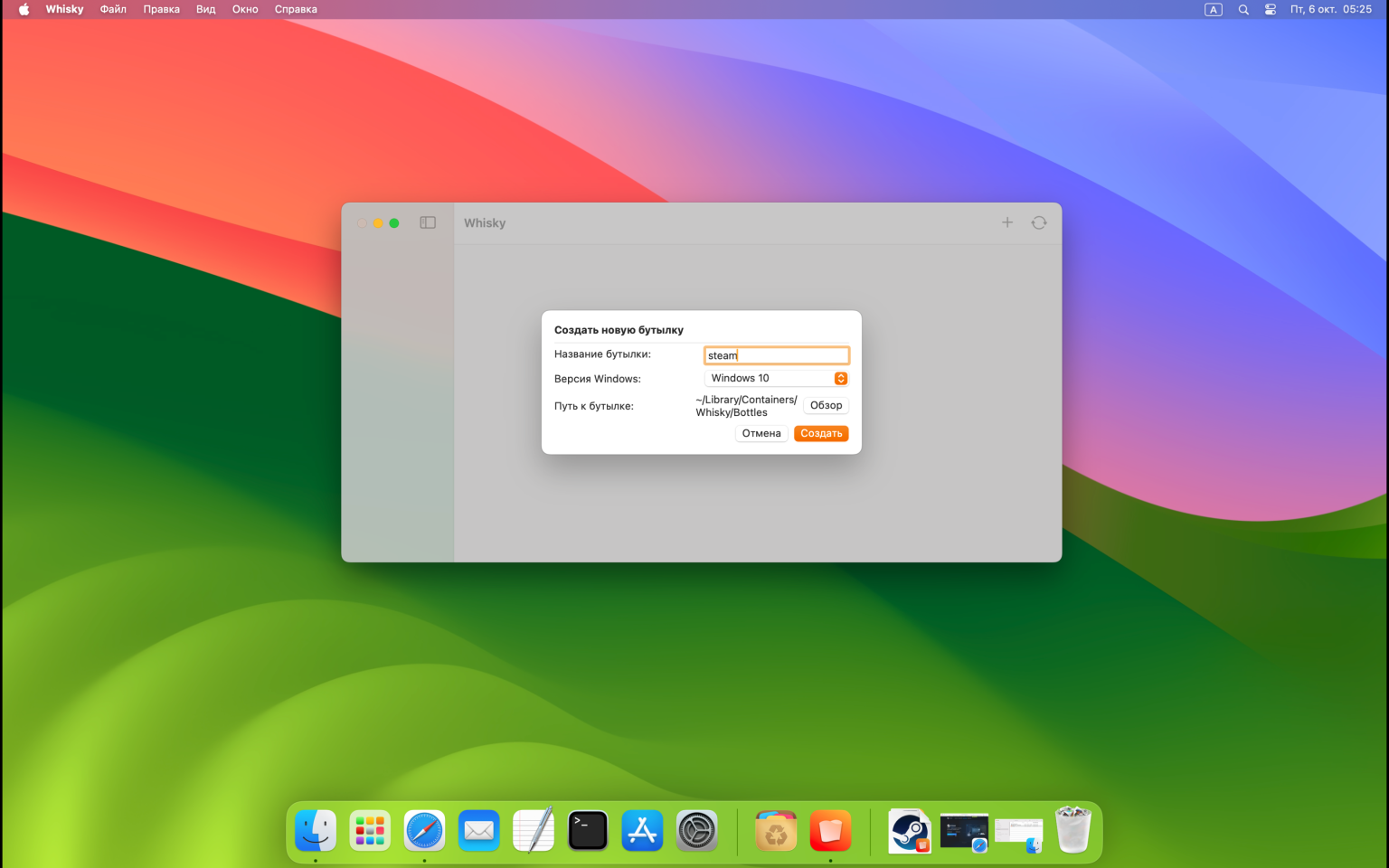The width and height of the screenshot is (1389, 868).
Task: Open Mail app in the dock
Action: point(478,830)
